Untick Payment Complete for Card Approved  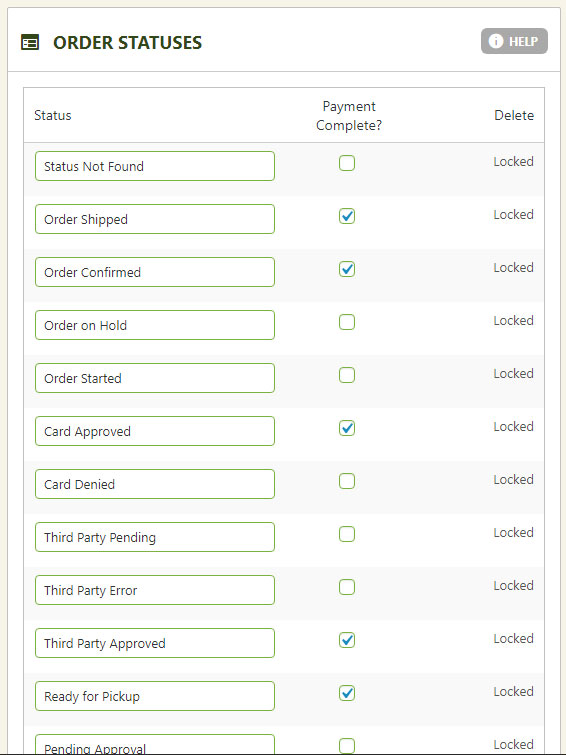pos(347,428)
